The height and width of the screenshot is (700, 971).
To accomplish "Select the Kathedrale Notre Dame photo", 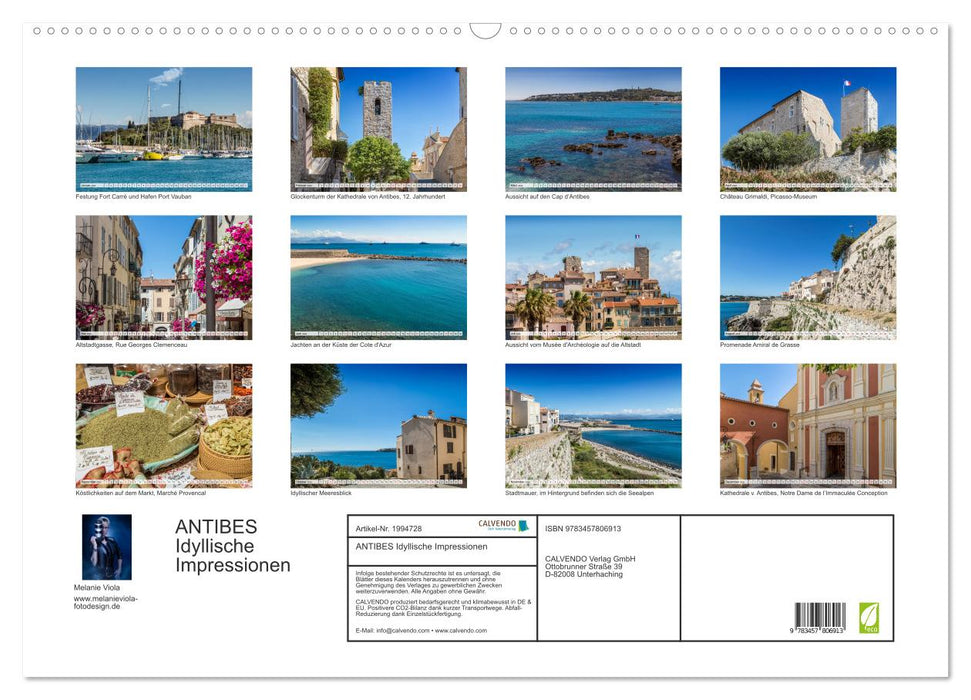I will point(807,425).
